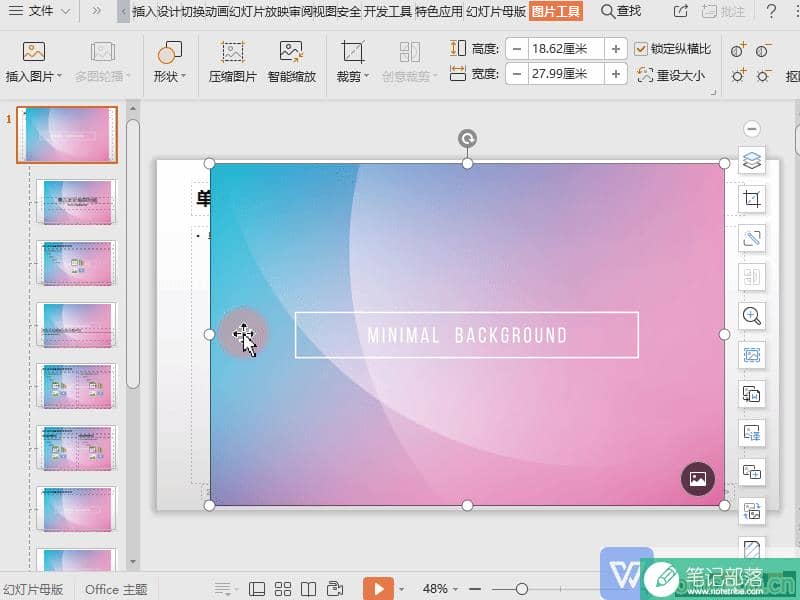Decrease picture height with minus button
This screenshot has height=600, width=800.
click(517, 49)
